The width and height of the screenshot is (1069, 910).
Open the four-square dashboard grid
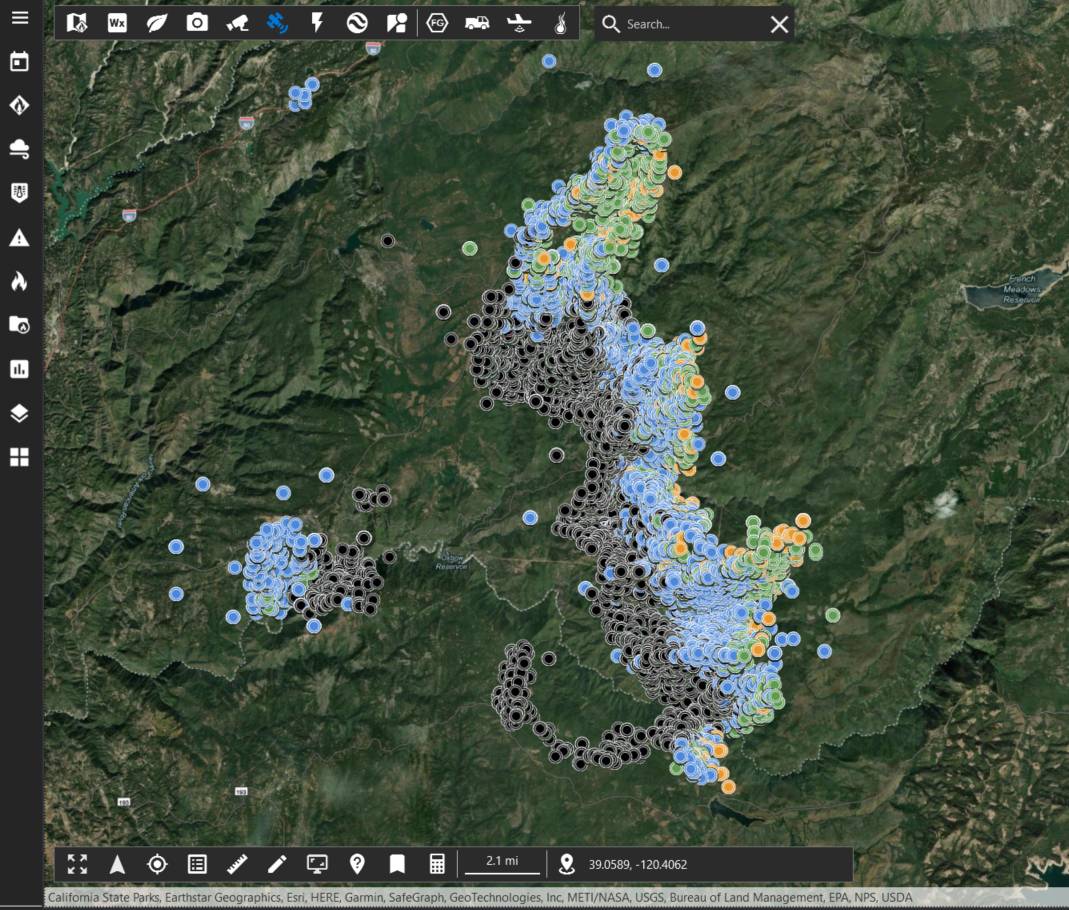click(x=19, y=457)
